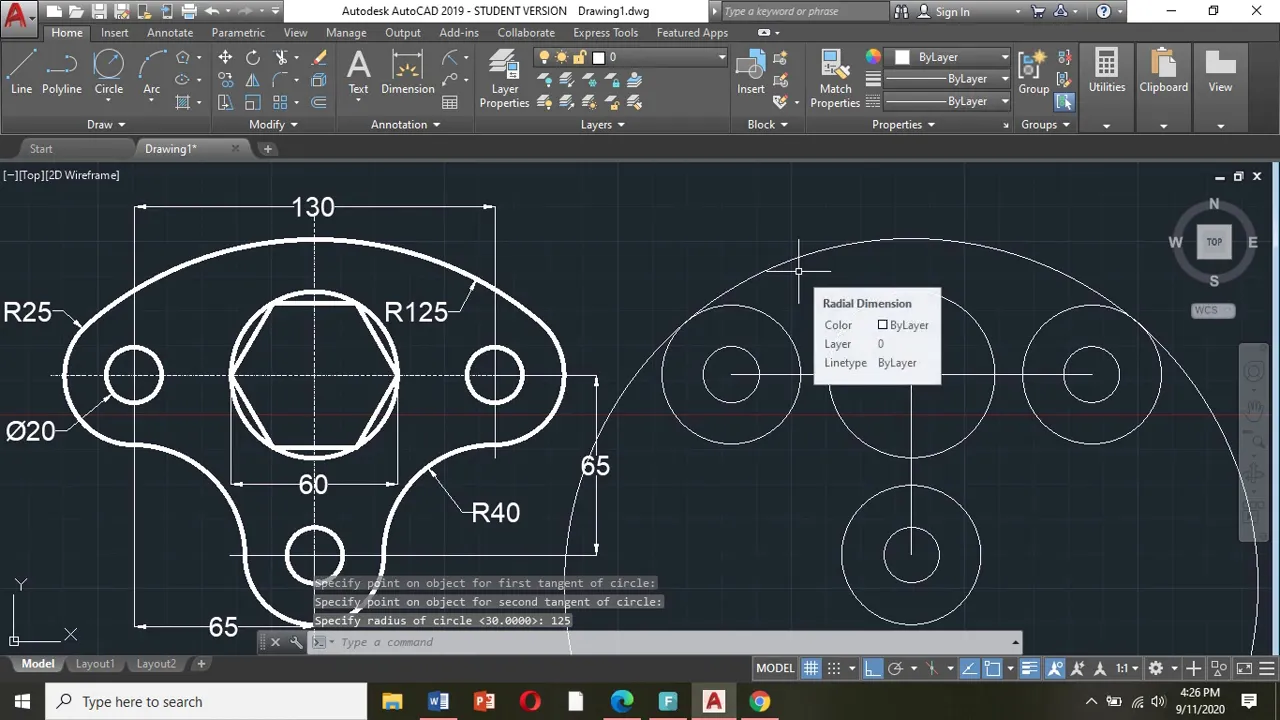Toggle annotation visibility in status bar
This screenshot has width=1280, height=720.
pos(1055,668)
